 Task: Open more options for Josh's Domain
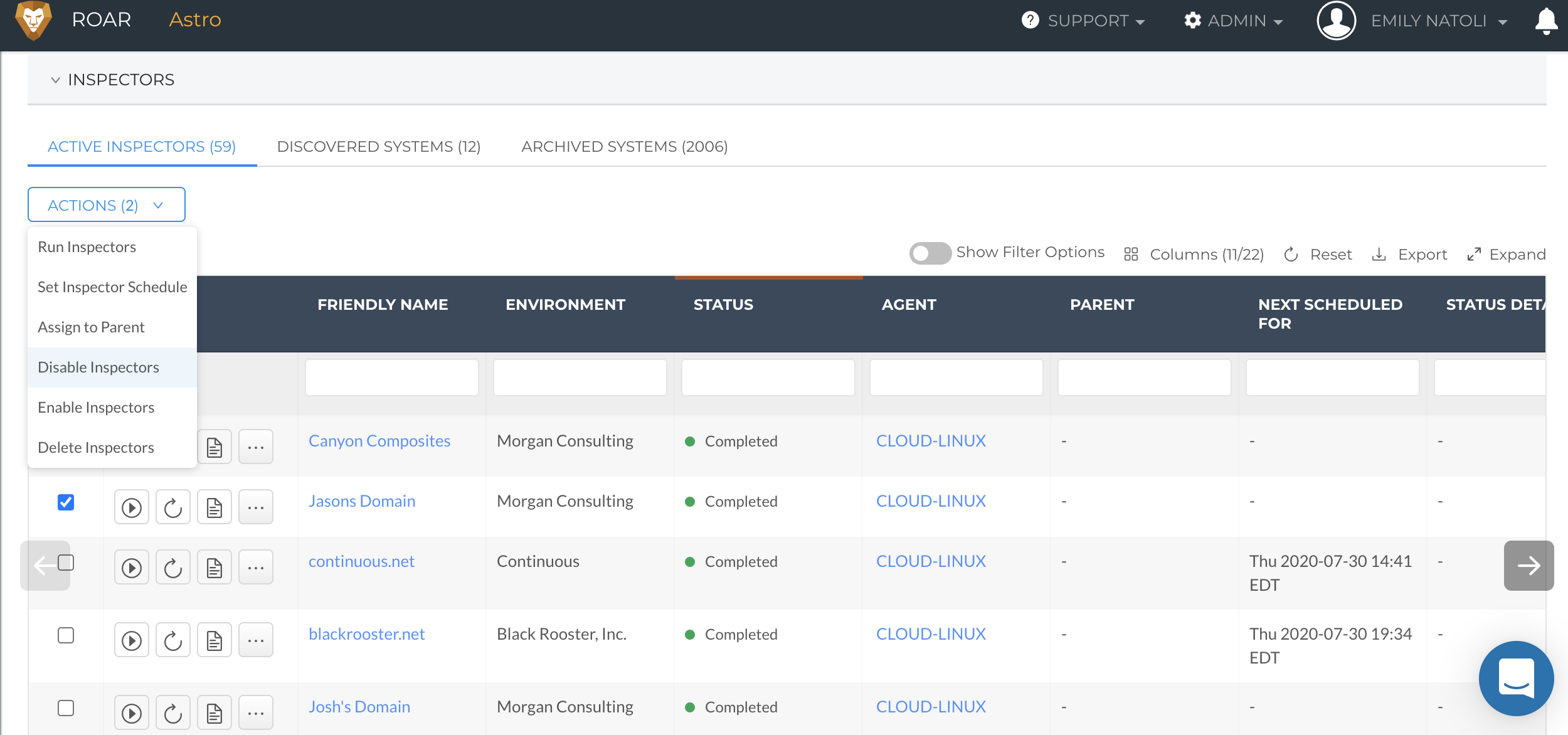pyautogui.click(x=256, y=713)
